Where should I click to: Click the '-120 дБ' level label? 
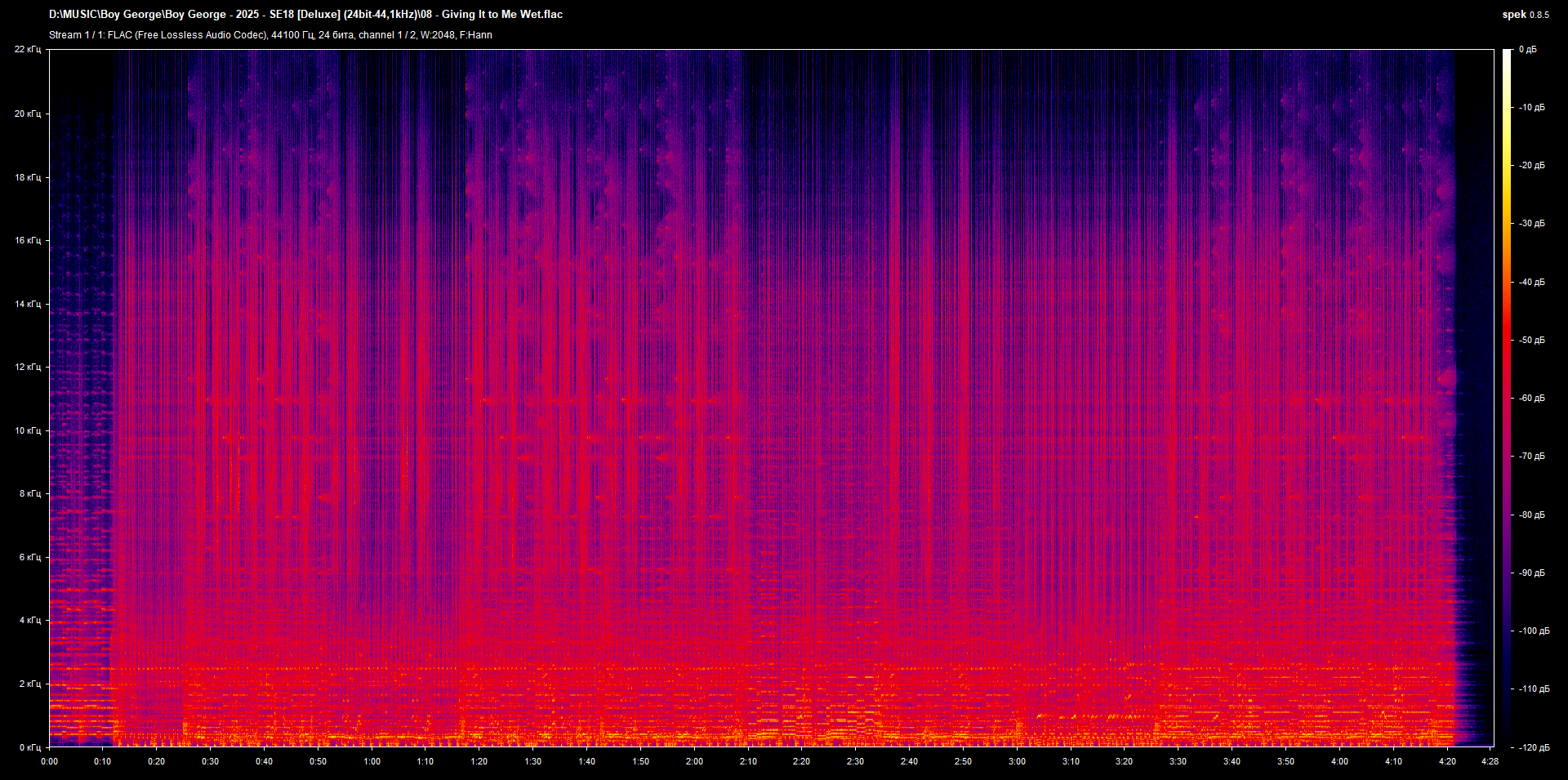(x=1534, y=748)
